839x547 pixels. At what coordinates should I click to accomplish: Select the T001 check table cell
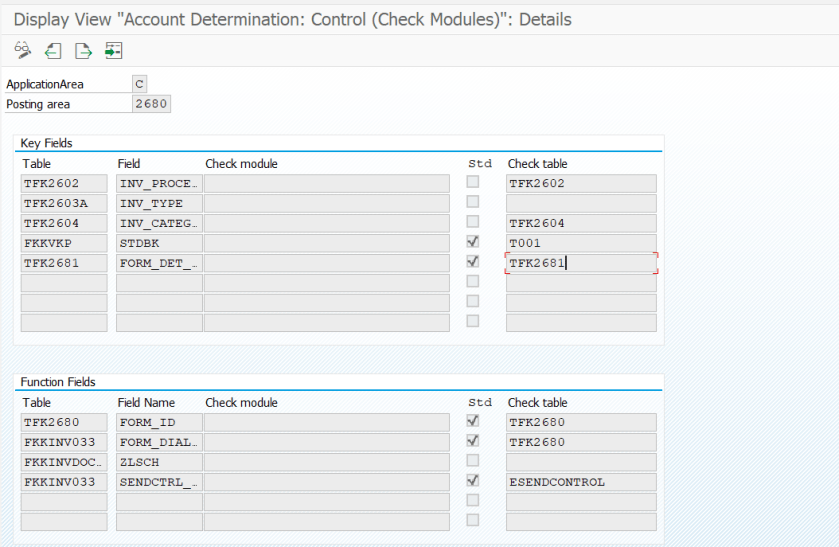pyautogui.click(x=580, y=243)
